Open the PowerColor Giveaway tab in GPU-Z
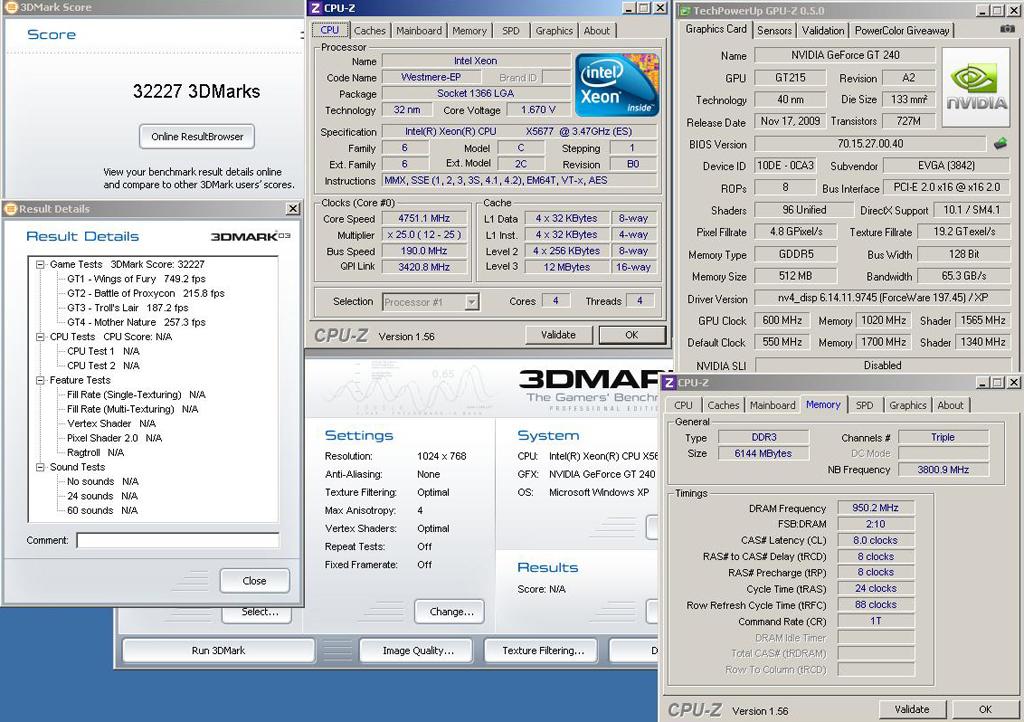The image size is (1024, 722). tap(902, 30)
